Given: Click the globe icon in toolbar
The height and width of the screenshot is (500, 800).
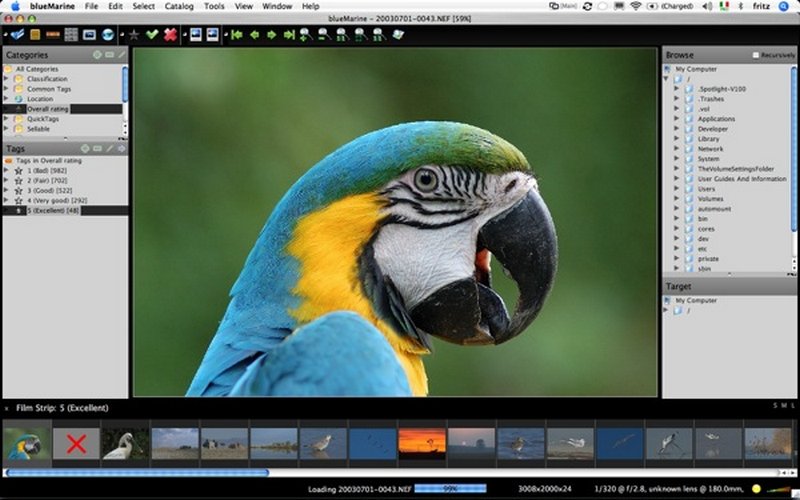Looking at the screenshot, I should (x=108, y=34).
